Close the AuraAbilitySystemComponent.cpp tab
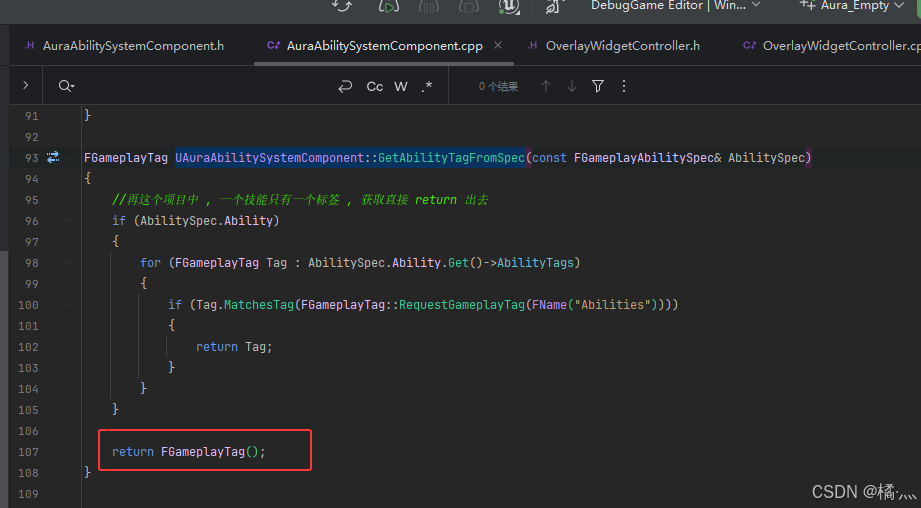This screenshot has width=921, height=508. 498,45
